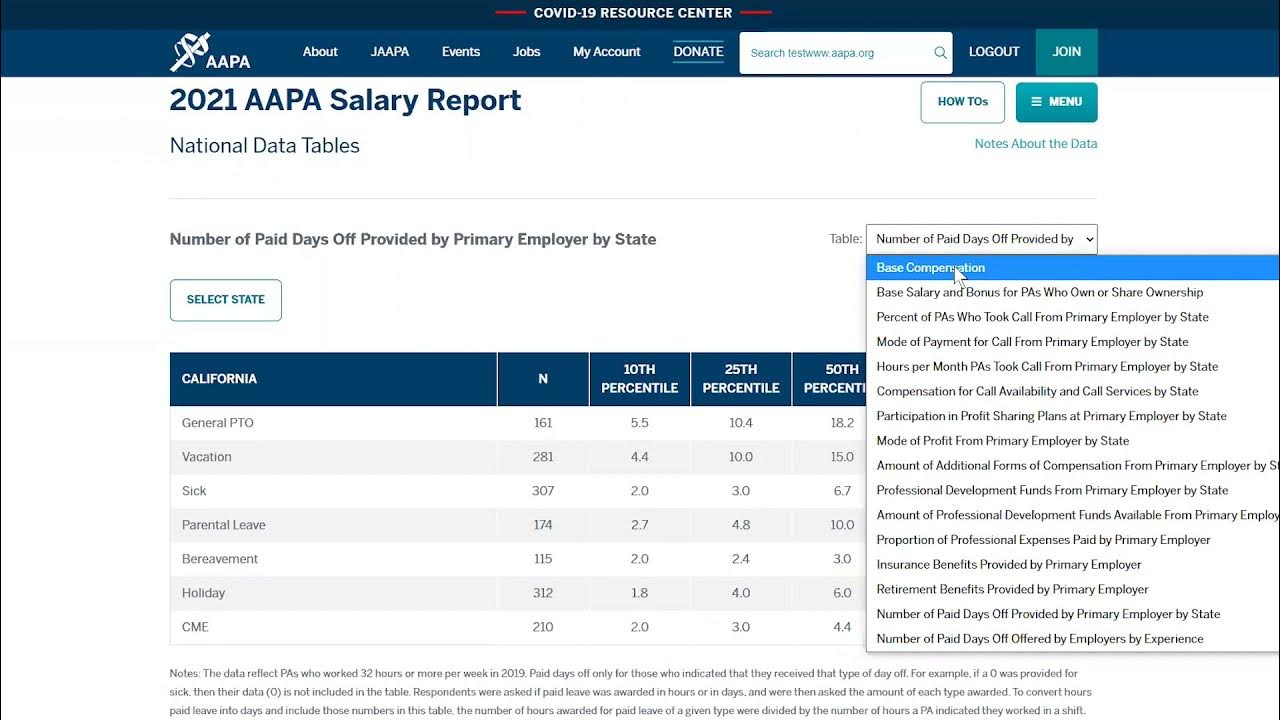Click the CME row label
This screenshot has height=720, width=1280.
tap(195, 627)
